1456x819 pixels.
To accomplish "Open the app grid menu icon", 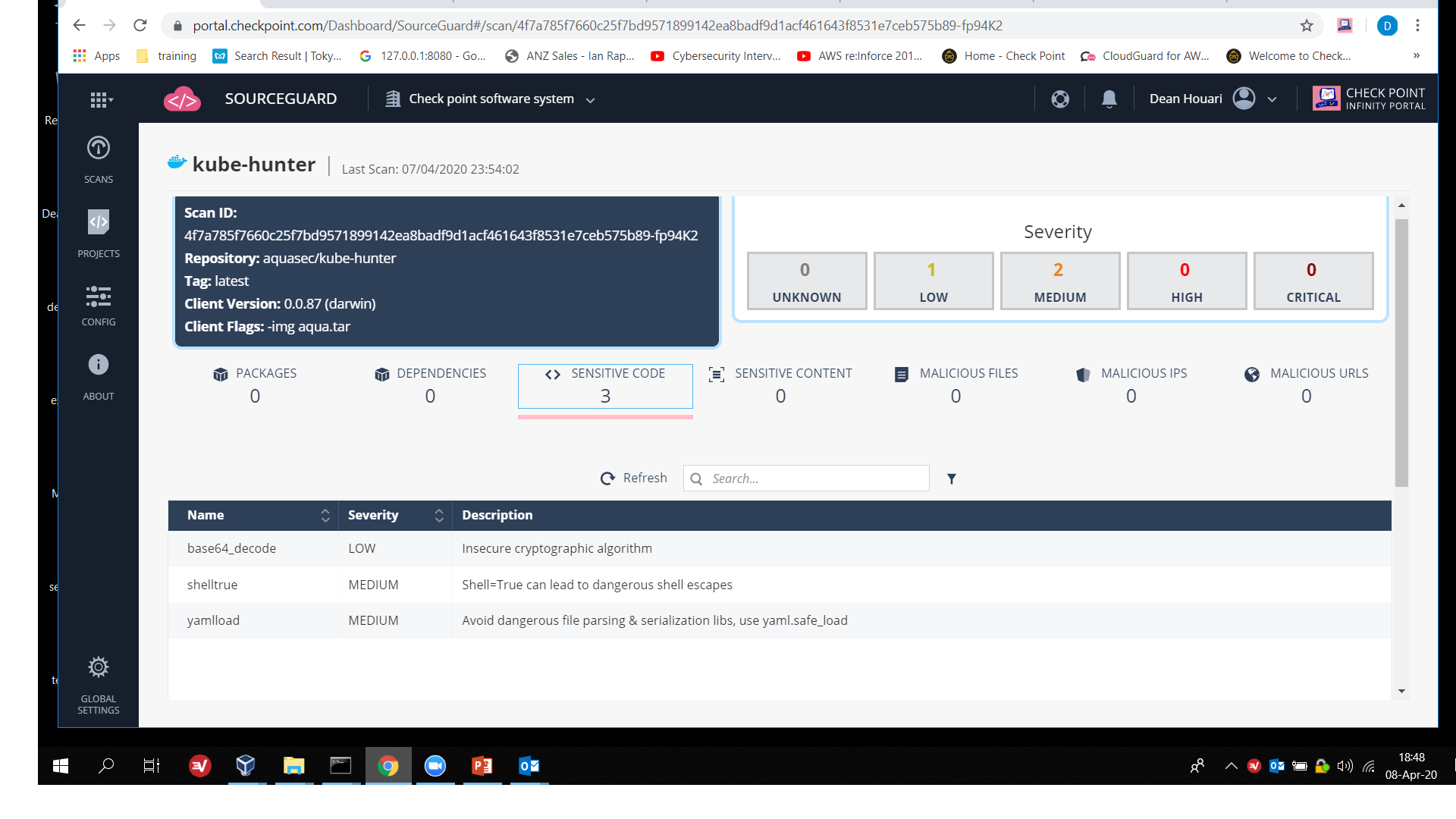I will pos(100,99).
